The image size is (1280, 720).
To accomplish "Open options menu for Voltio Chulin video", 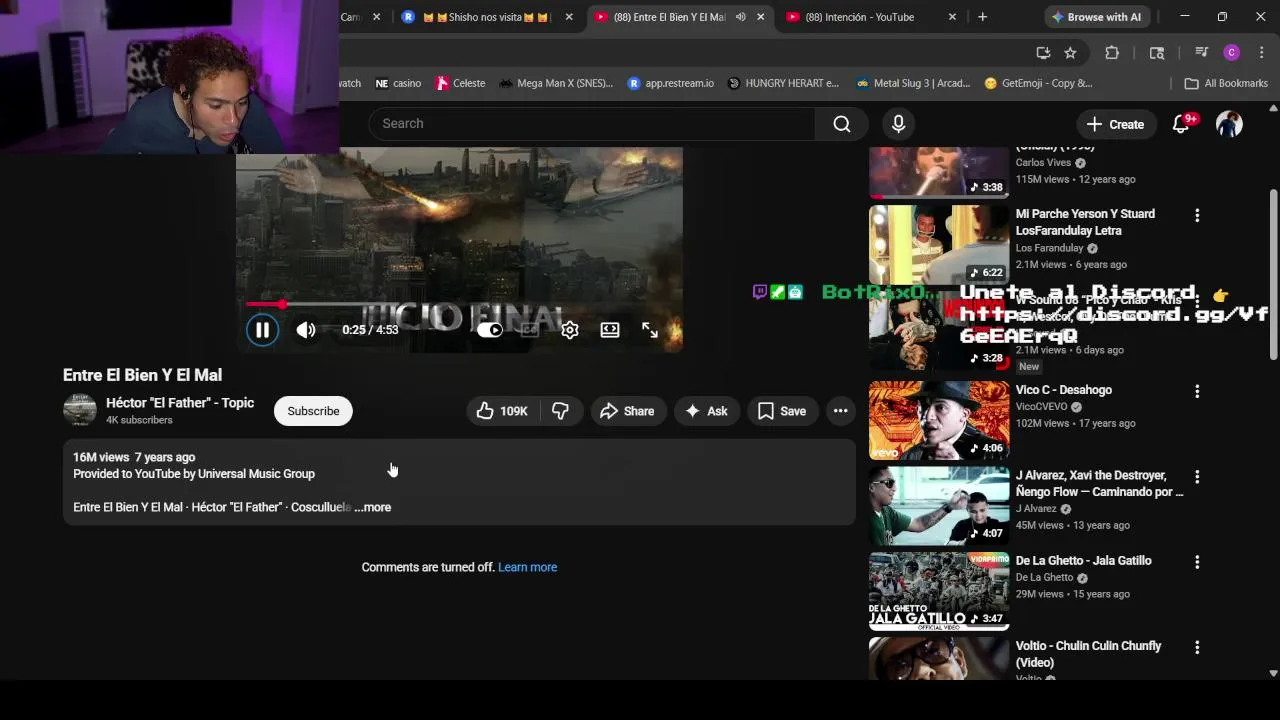I will point(1197,647).
